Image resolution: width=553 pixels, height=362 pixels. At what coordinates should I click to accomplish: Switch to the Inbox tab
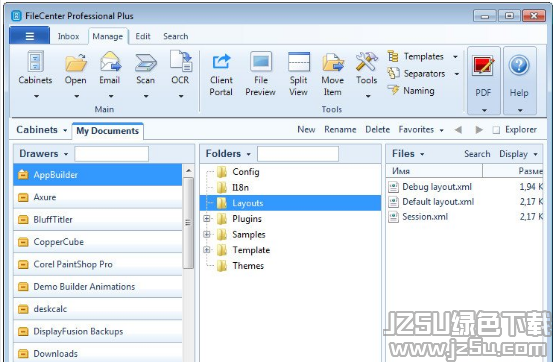click(68, 36)
